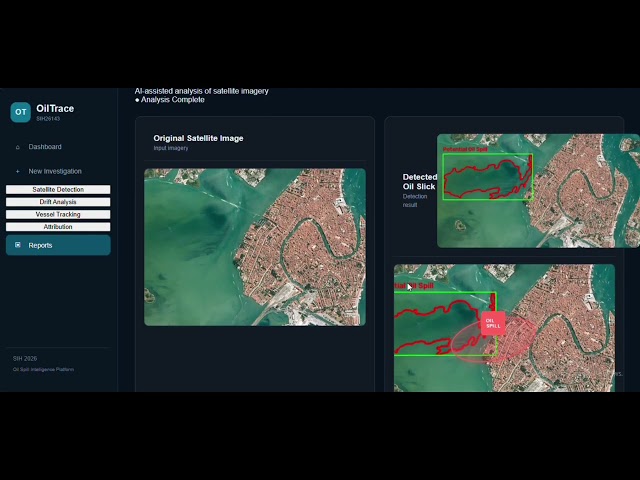Screen dimensions: 640x480
Task: Click the lower oil spill overlay map
Action: (x=504, y=328)
